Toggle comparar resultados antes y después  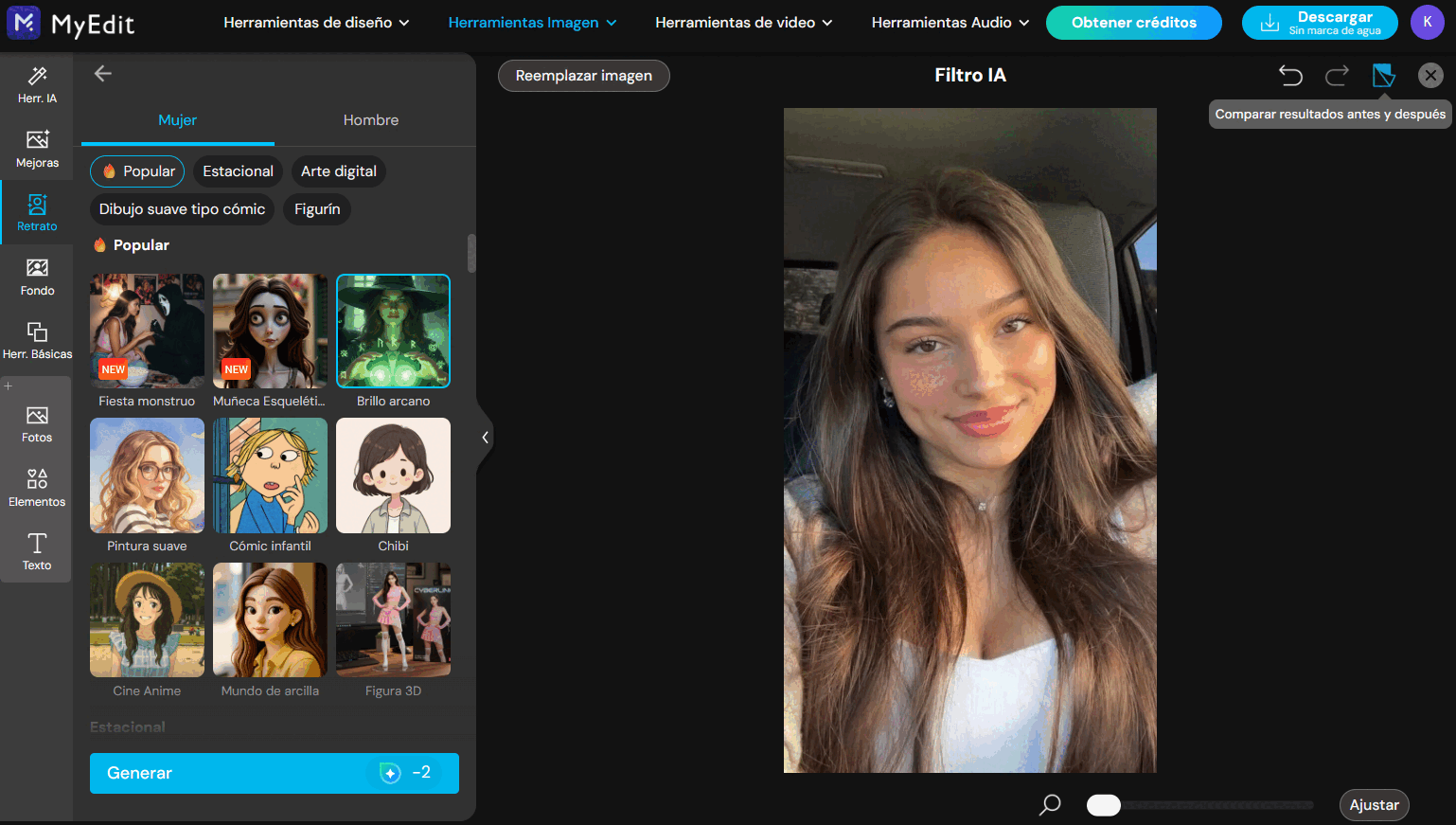tap(1383, 75)
